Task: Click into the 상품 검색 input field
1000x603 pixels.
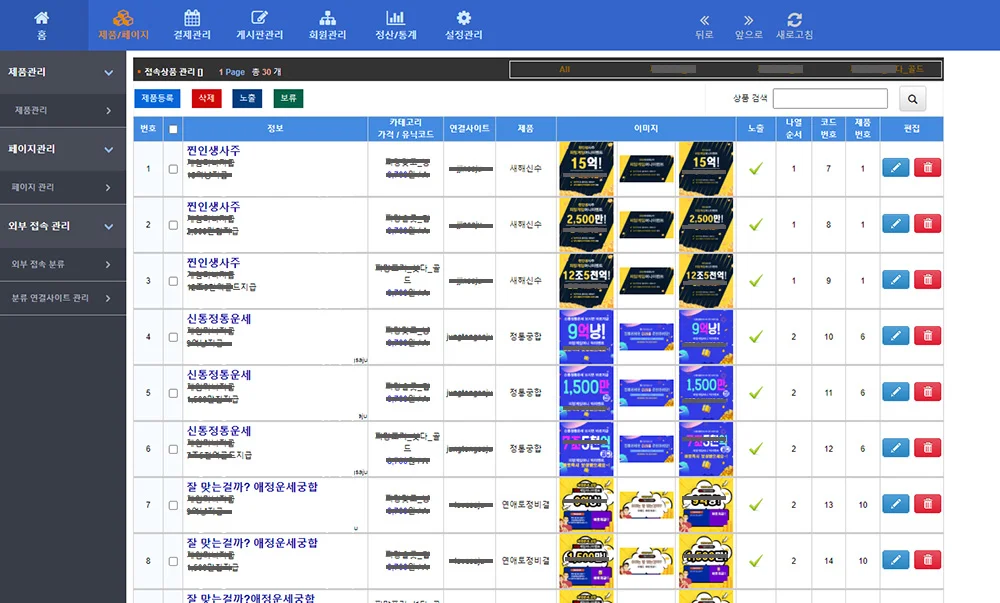Action: tap(829, 98)
